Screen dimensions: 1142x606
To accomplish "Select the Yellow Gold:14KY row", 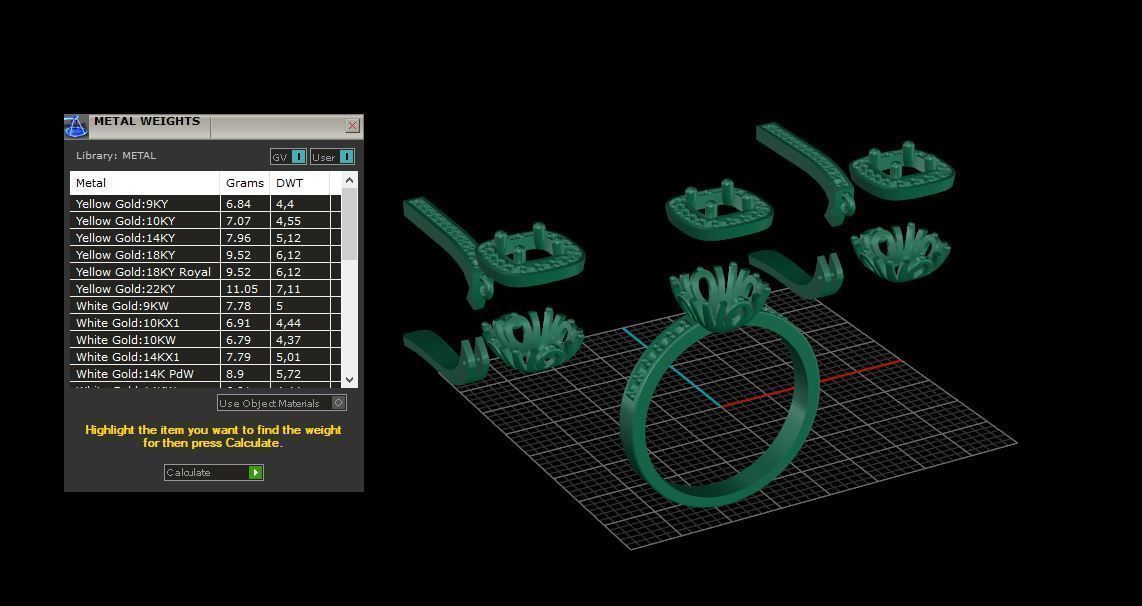I will pos(205,237).
